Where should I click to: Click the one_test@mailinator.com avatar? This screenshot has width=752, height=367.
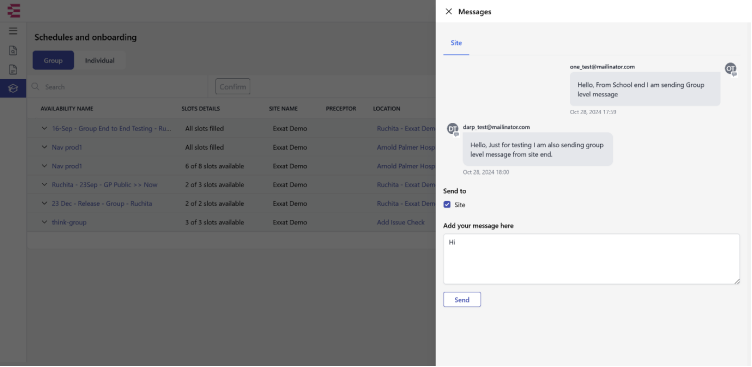coord(730,69)
